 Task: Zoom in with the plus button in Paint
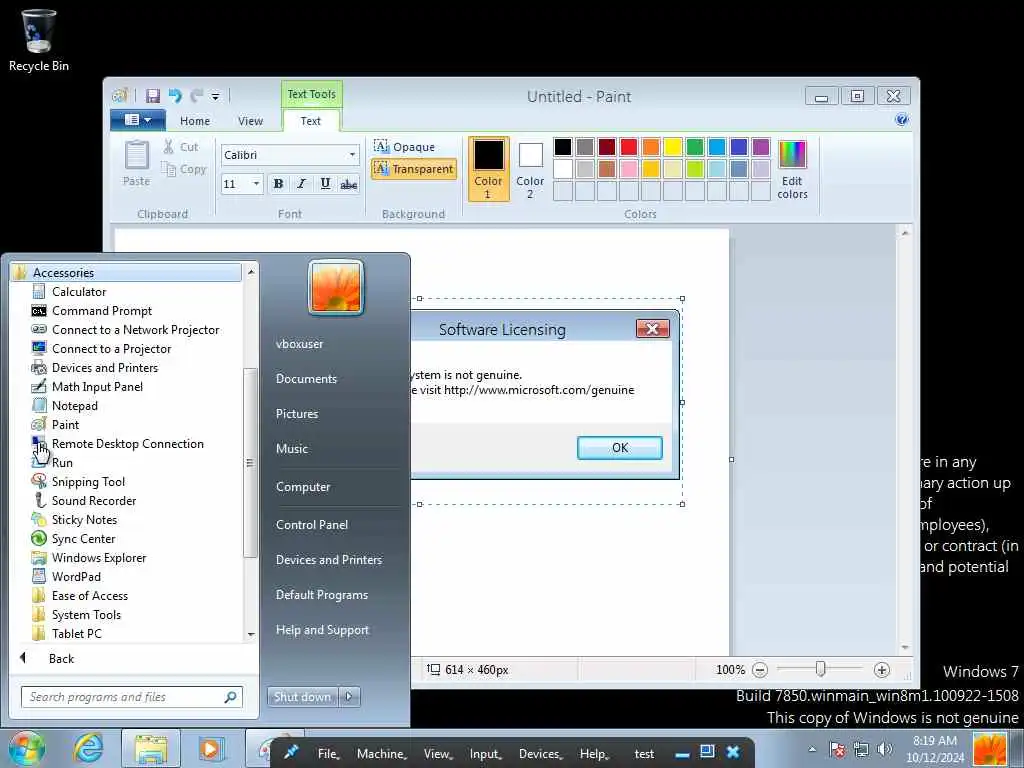coord(882,669)
